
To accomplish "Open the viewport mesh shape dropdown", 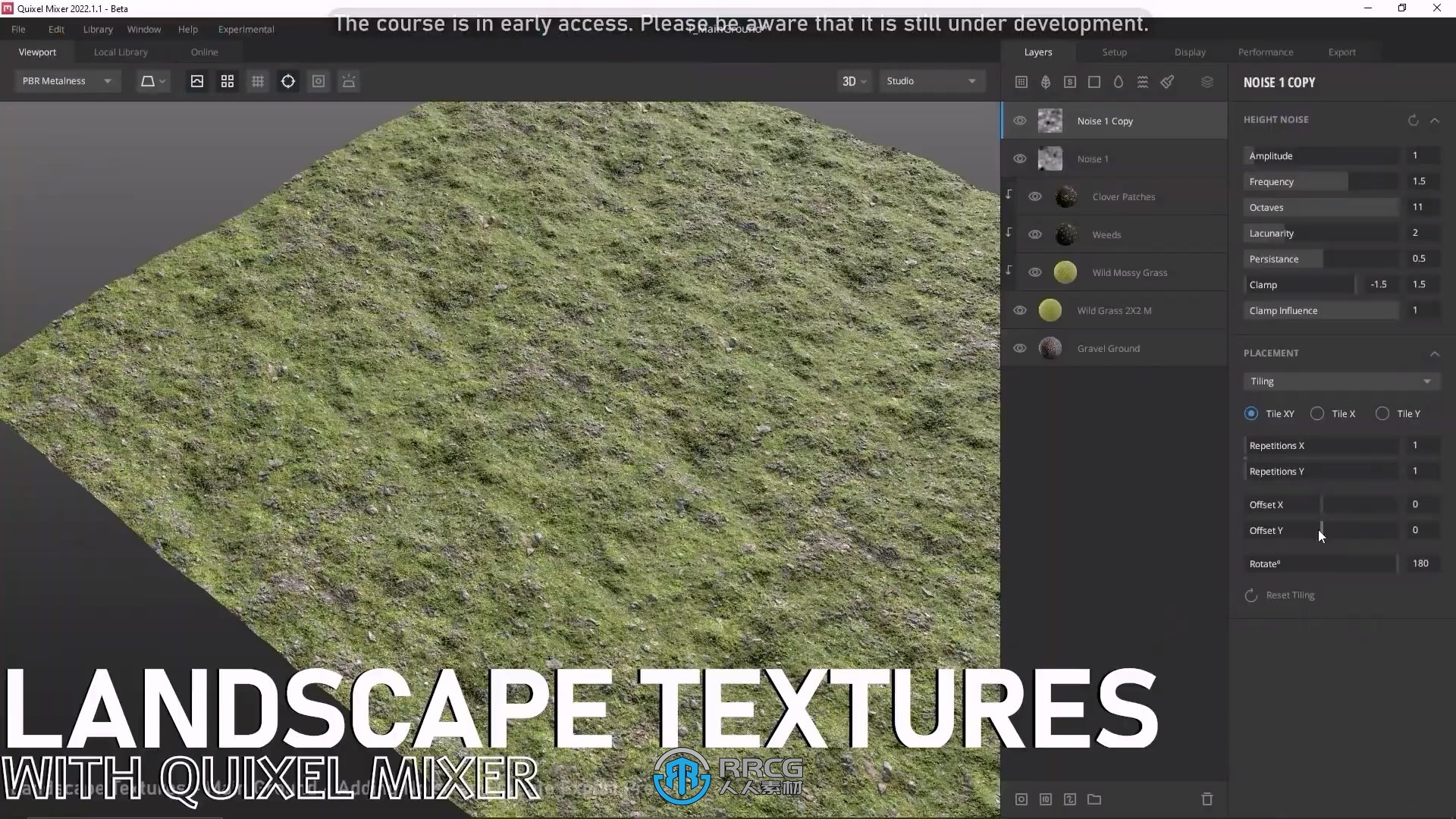I will coord(152,81).
